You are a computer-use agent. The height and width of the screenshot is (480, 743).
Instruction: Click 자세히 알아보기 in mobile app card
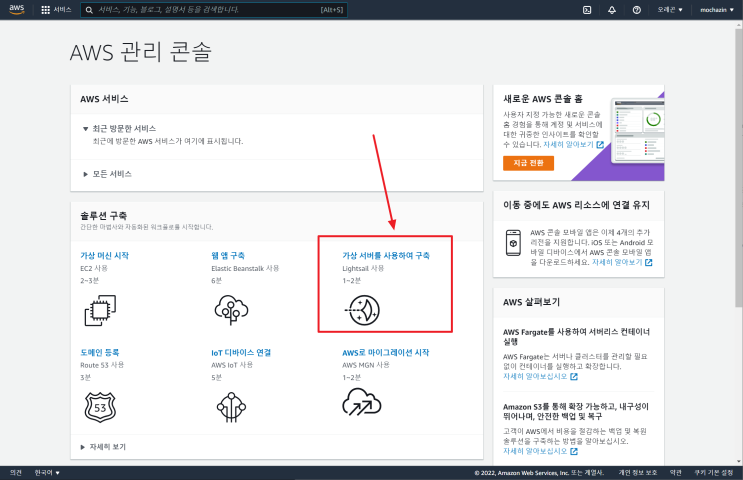pos(617,263)
